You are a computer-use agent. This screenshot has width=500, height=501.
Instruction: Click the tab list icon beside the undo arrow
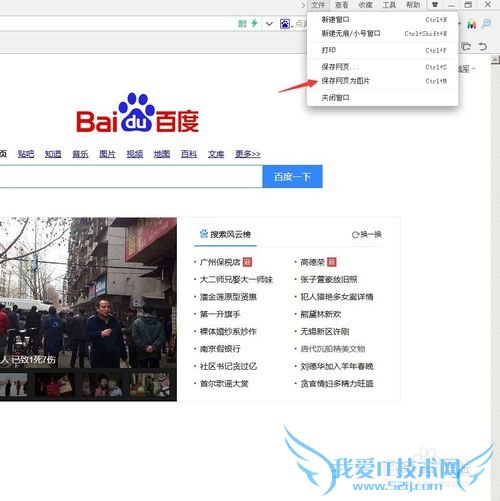pos(466,46)
